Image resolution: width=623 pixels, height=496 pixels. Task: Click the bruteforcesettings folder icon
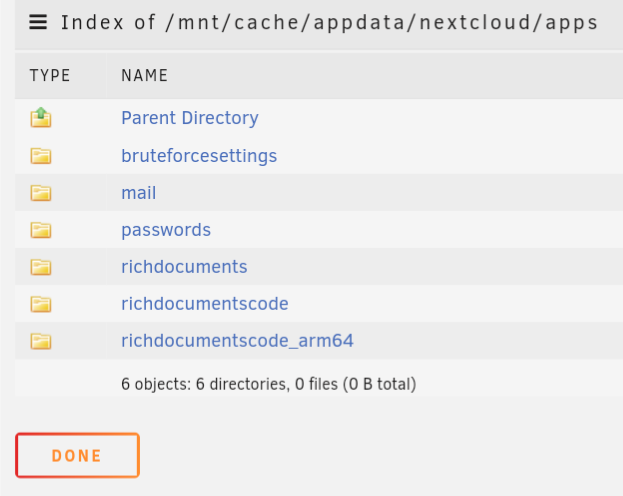tap(41, 156)
